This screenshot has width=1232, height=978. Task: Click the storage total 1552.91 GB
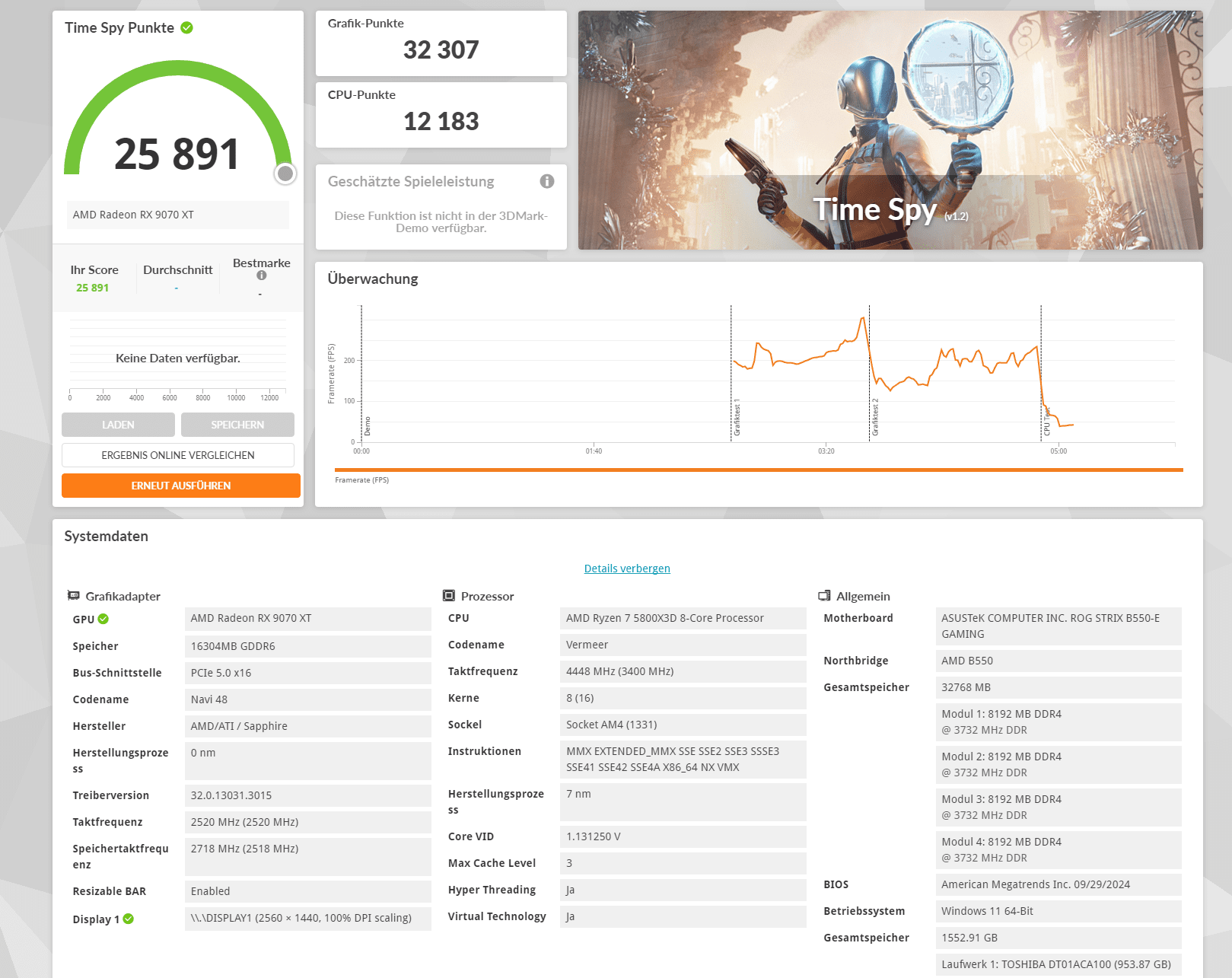pos(1059,938)
